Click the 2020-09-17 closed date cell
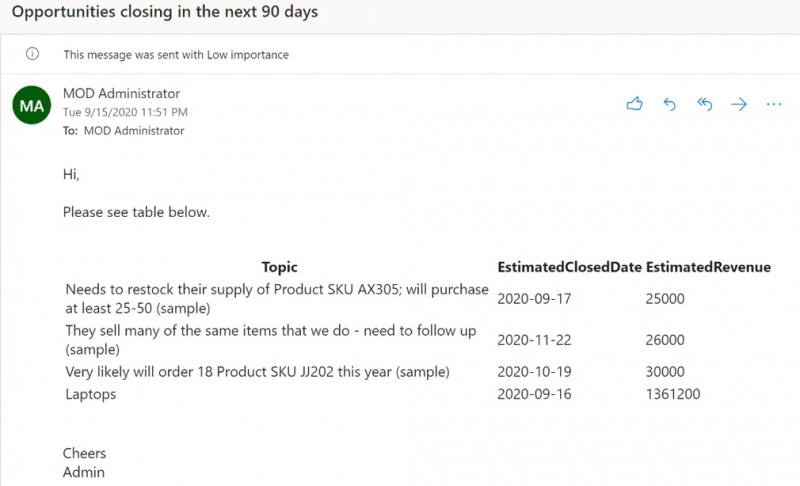The width and height of the screenshot is (800, 486). click(x=534, y=299)
